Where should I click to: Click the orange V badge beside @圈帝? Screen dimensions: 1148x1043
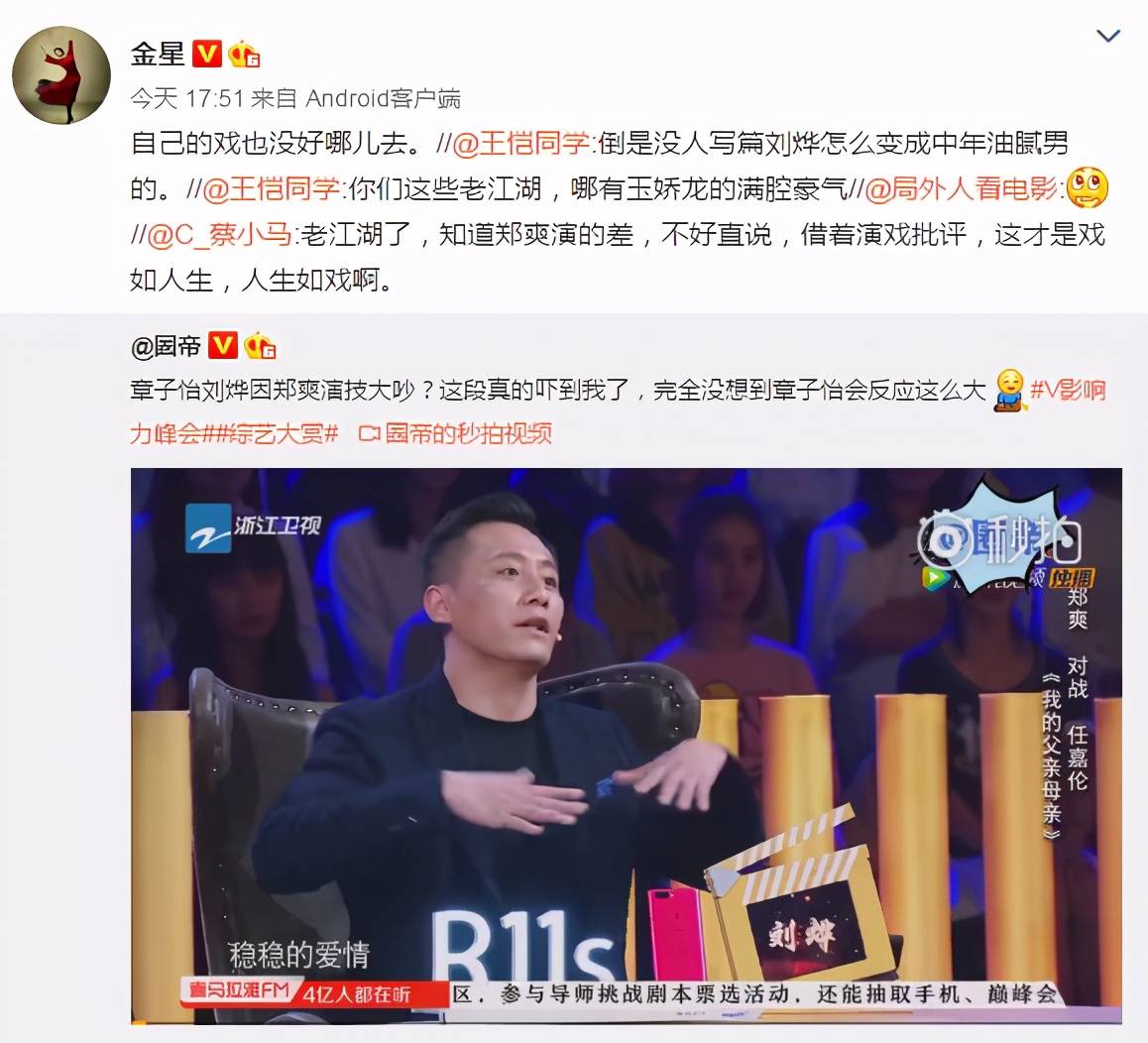(223, 345)
